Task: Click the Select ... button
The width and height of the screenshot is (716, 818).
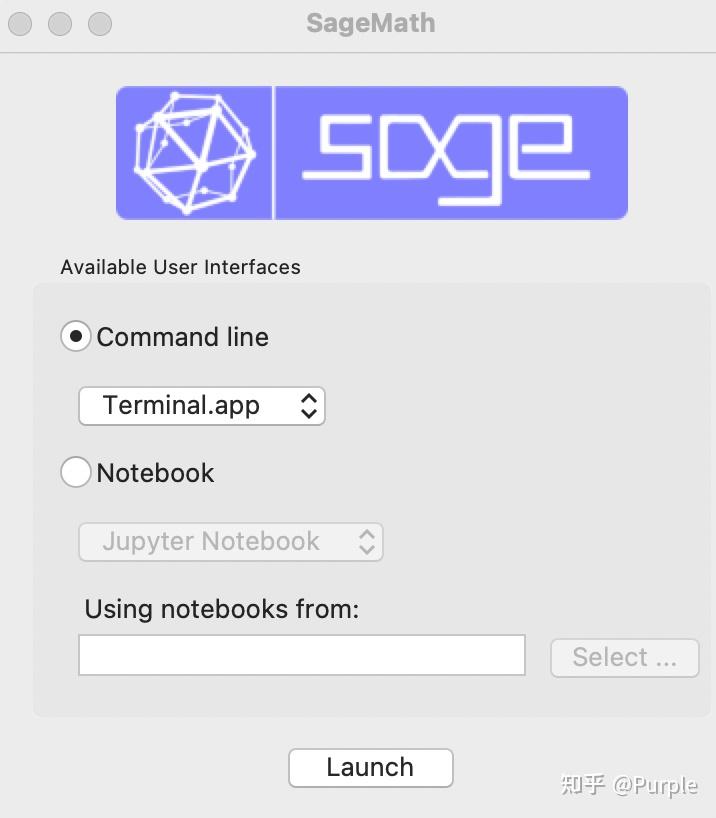Action: [x=624, y=657]
